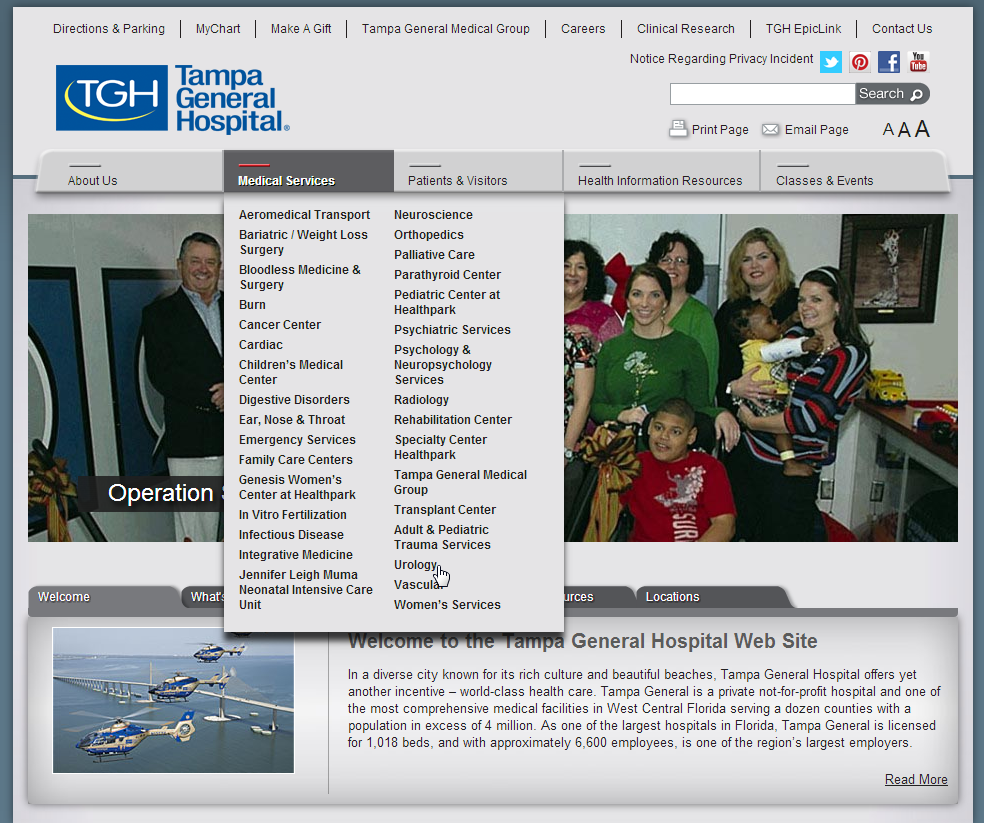
Task: Open Health Information Resources menu
Action: [x=660, y=181]
